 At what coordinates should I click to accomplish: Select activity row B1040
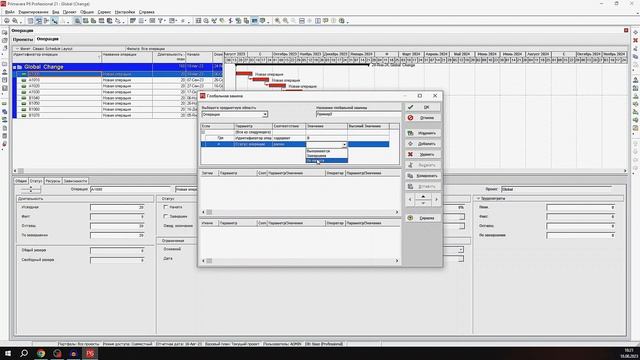pyautogui.click(x=118, y=98)
